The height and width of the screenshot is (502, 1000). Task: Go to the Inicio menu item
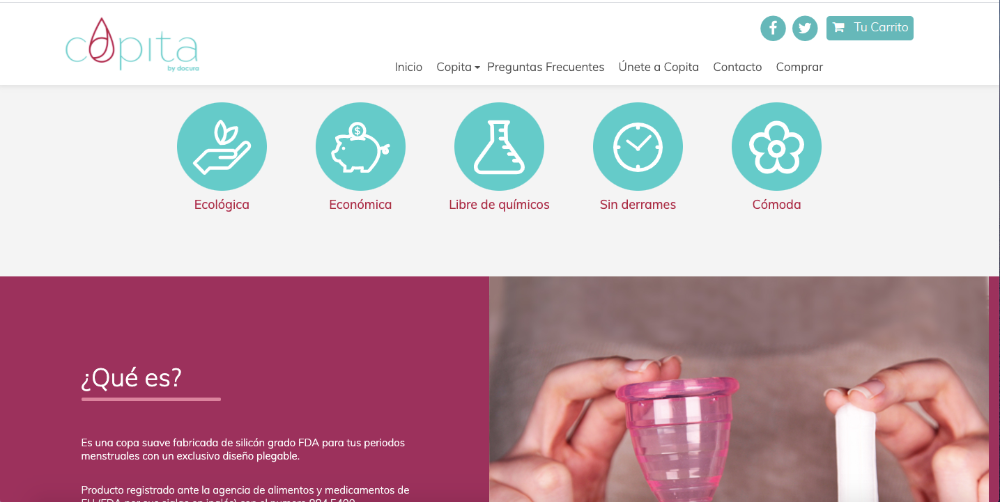[408, 67]
